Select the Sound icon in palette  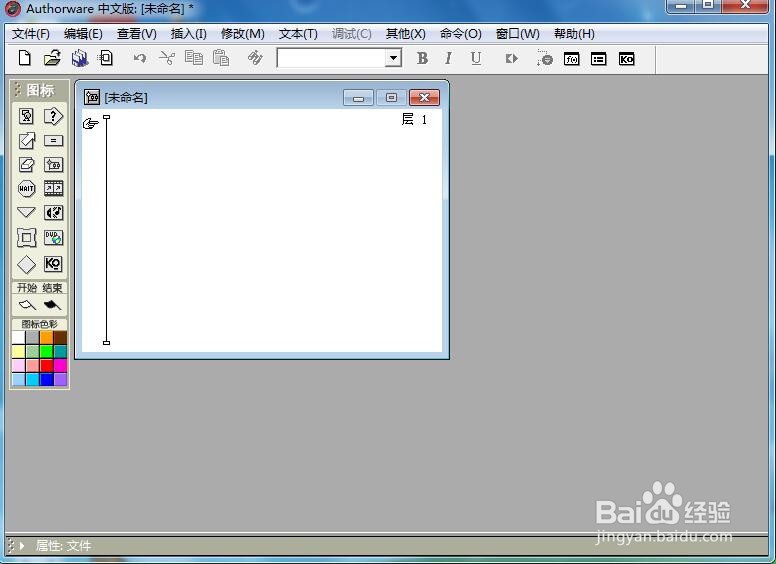[53, 213]
